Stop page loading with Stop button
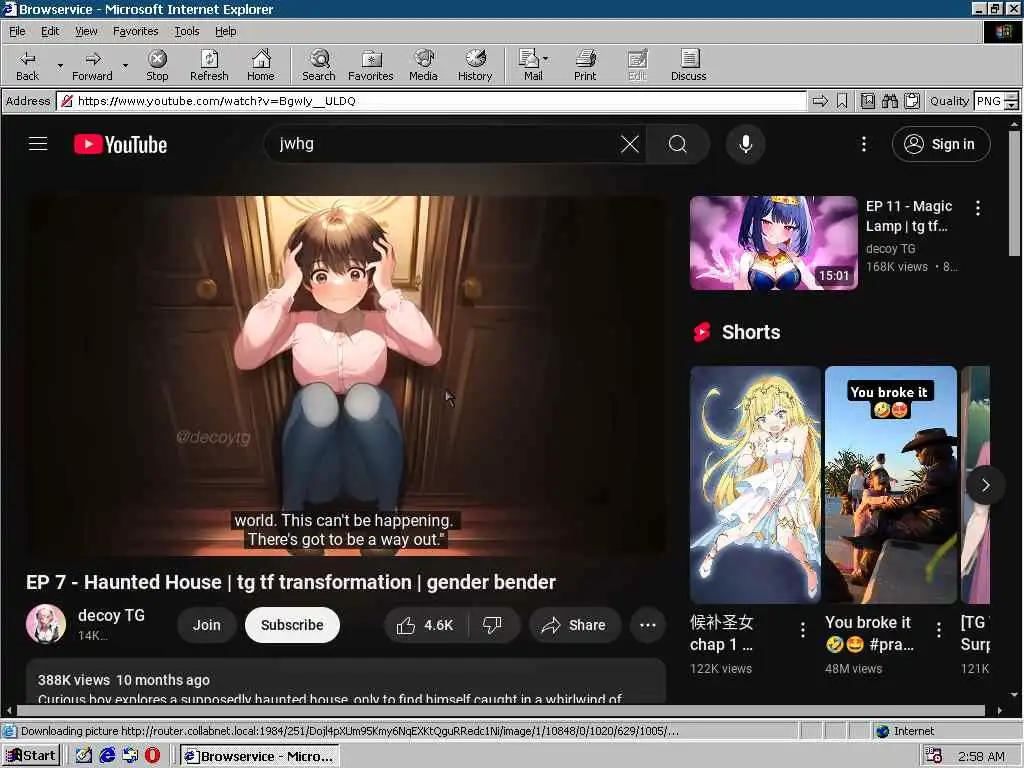 [157, 65]
